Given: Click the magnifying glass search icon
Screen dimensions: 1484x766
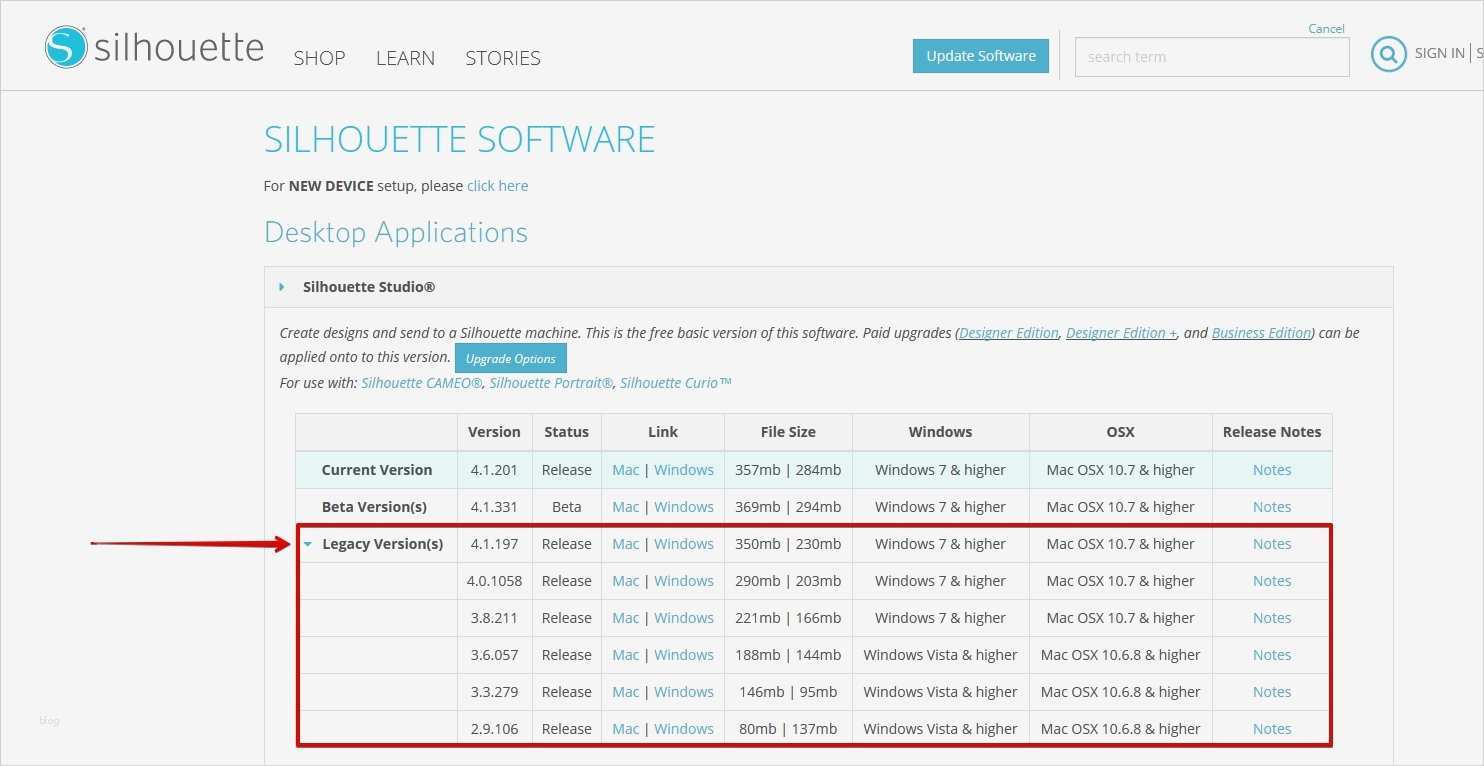Looking at the screenshot, I should pyautogui.click(x=1388, y=54).
